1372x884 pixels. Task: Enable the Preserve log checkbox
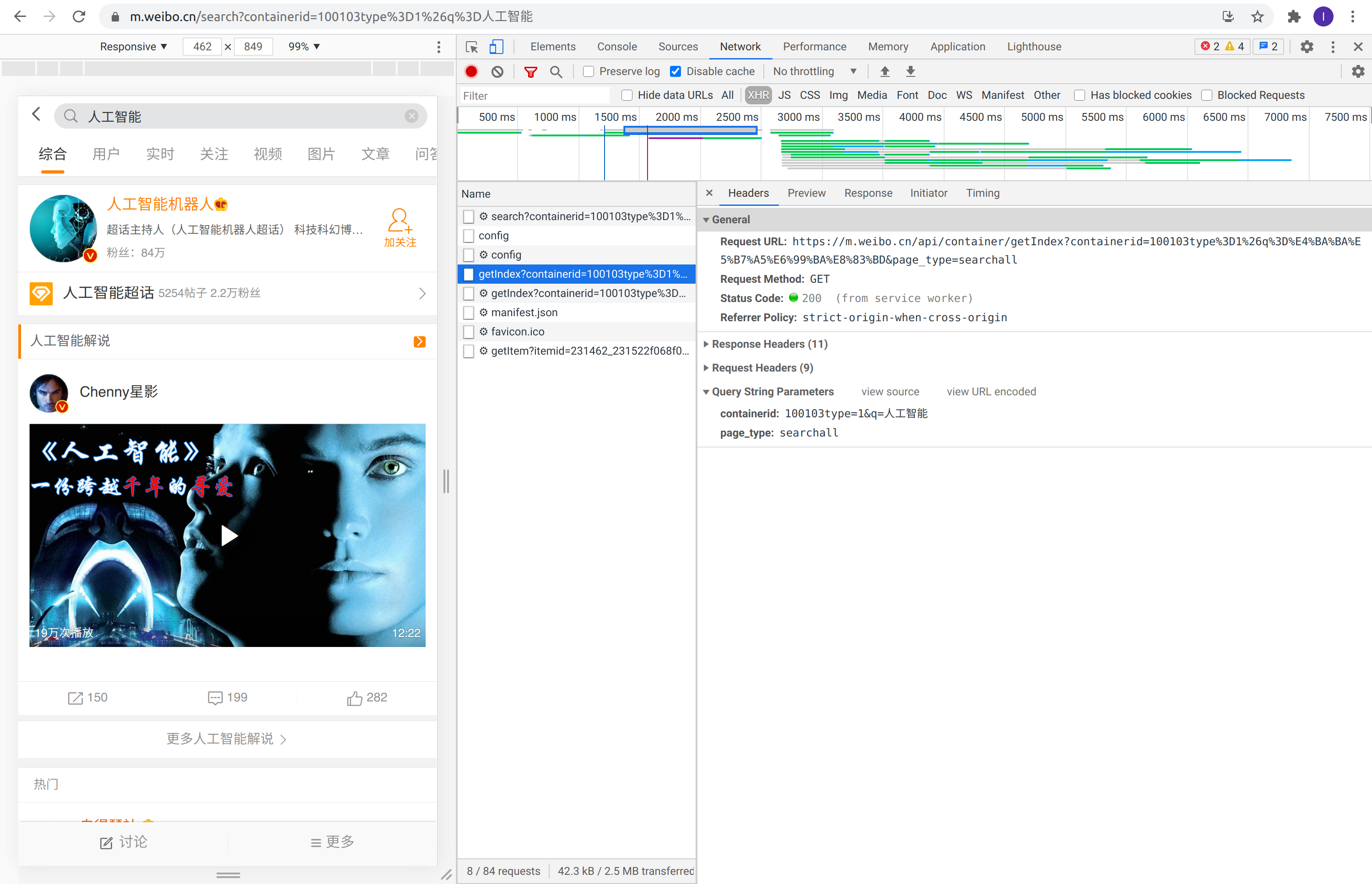[589, 71]
